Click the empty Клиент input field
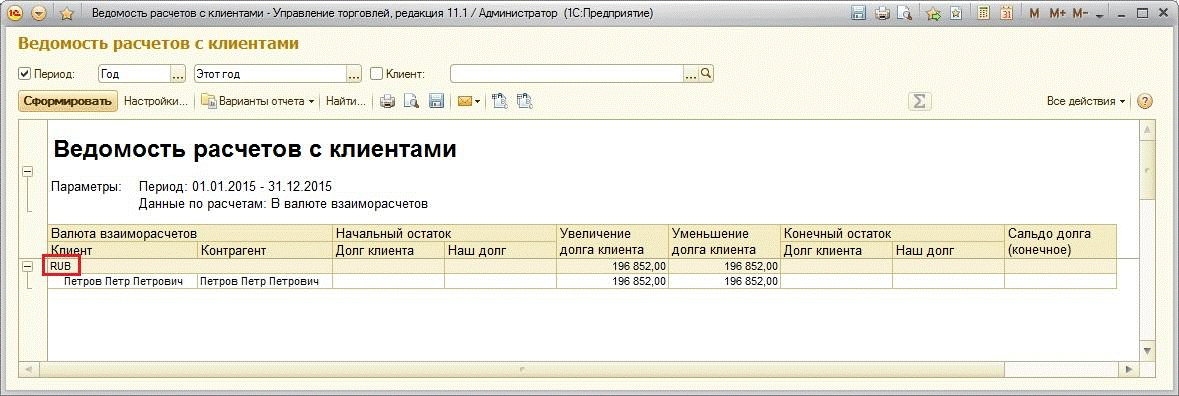Image resolution: width=1179 pixels, height=396 pixels. (x=566, y=74)
